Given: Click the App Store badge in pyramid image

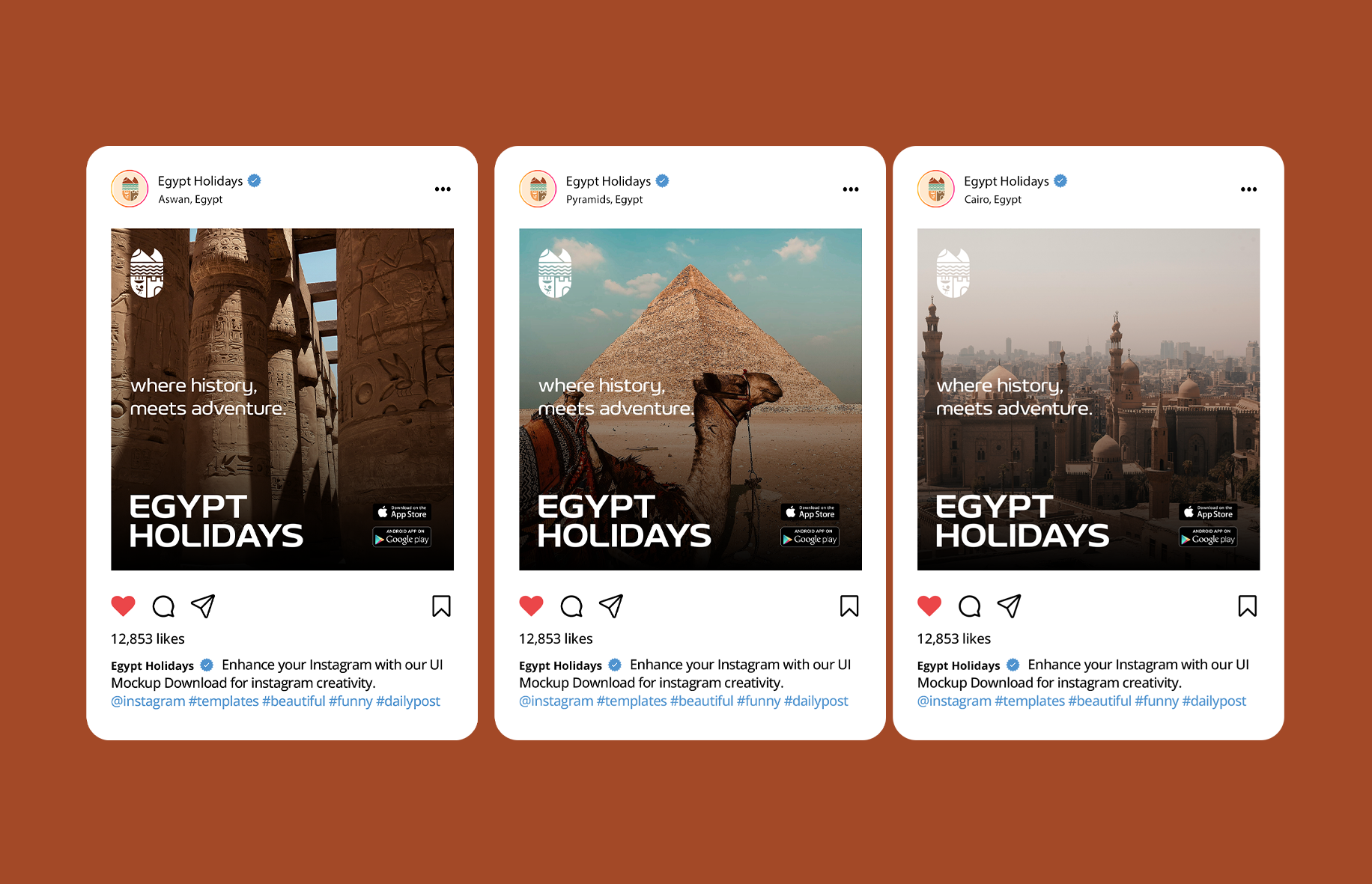Looking at the screenshot, I should tap(810, 512).
